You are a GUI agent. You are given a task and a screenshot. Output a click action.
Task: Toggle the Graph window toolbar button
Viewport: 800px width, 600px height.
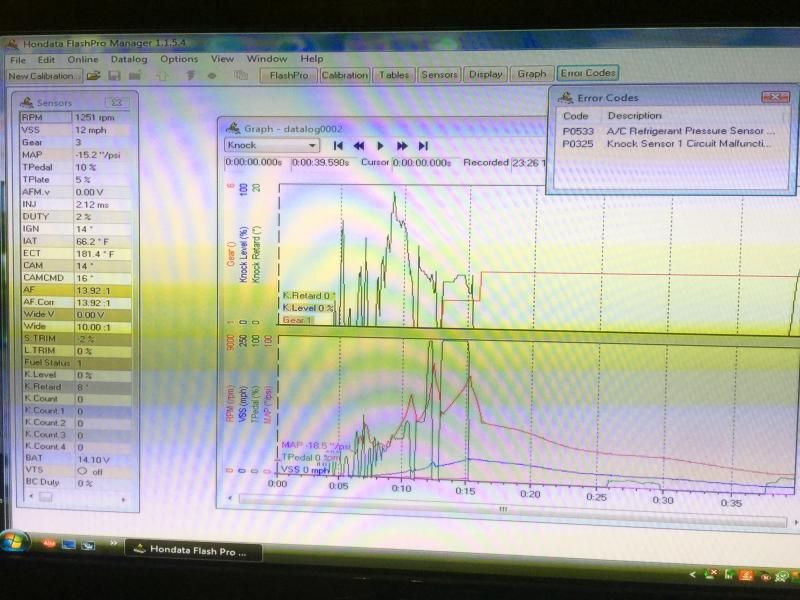pos(531,74)
